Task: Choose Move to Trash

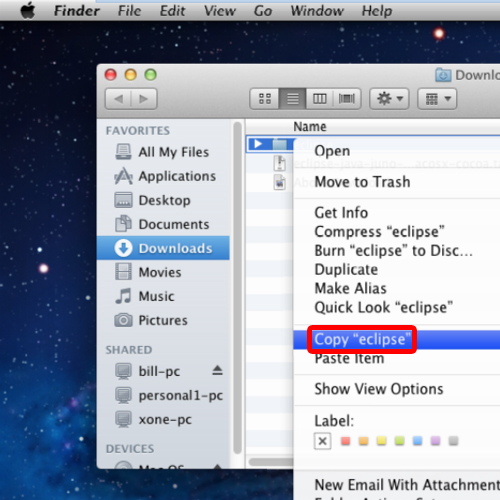Action: click(397, 182)
